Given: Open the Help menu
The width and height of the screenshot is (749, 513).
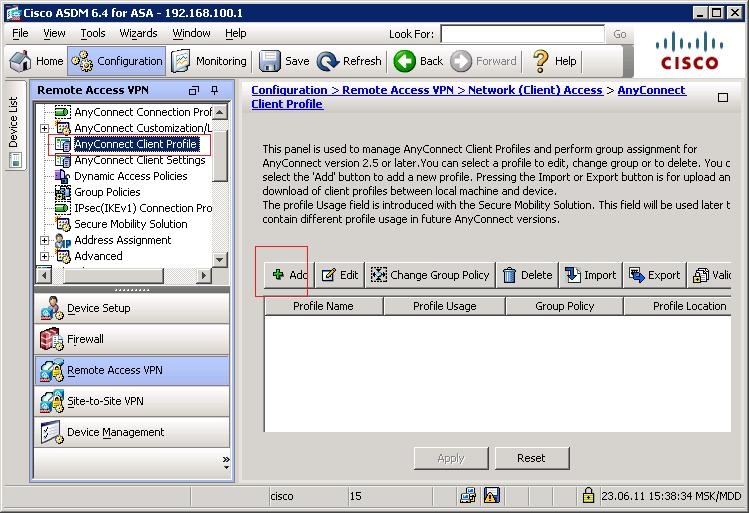Looking at the screenshot, I should click(235, 33).
